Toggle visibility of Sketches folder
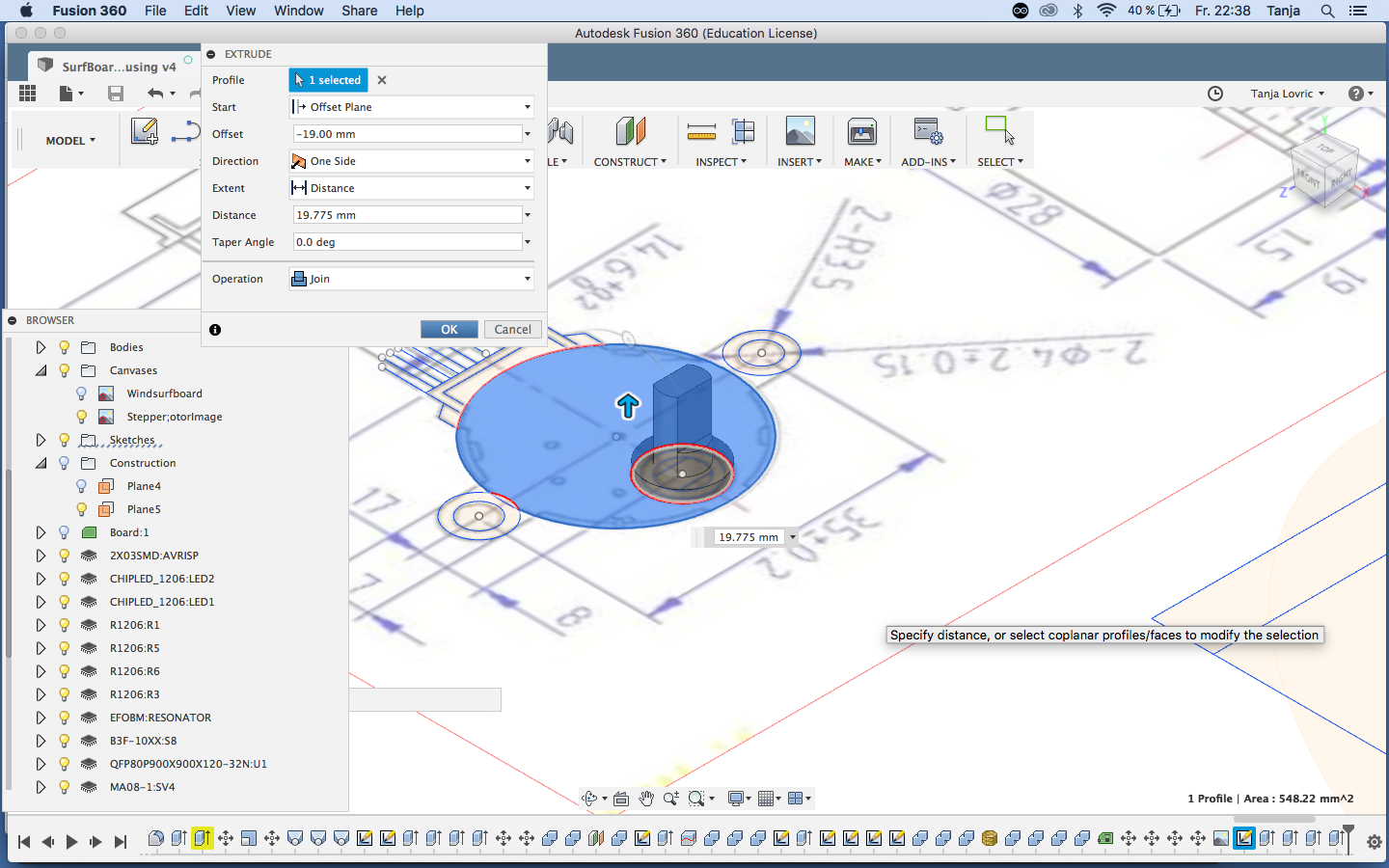Viewport: 1389px width, 868px height. pyautogui.click(x=64, y=440)
